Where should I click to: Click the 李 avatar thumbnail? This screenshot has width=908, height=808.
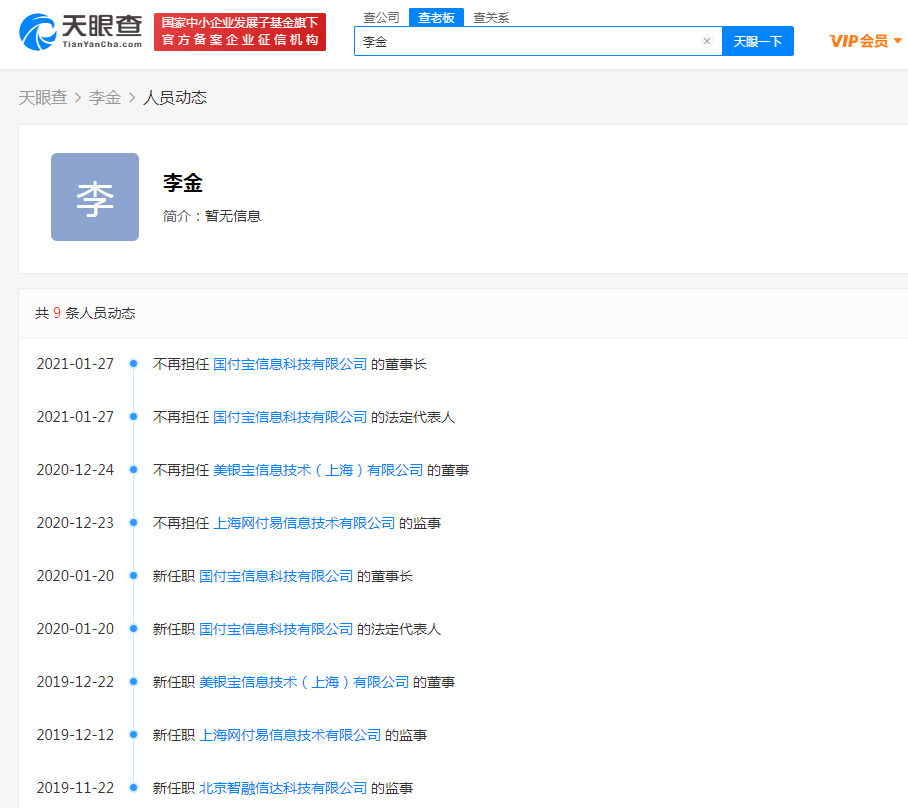pyautogui.click(x=95, y=197)
